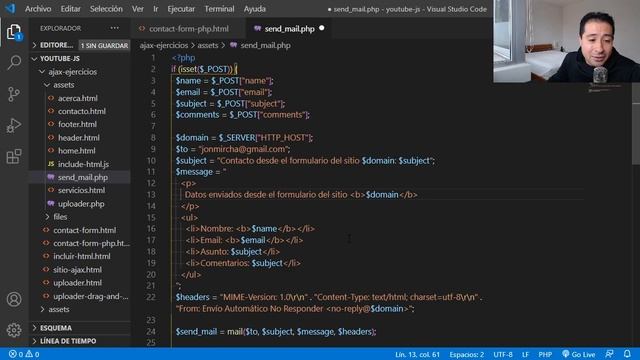The image size is (640, 360).
Task: Open Explorer panel more actions ellipsis
Action: click(x=115, y=28)
